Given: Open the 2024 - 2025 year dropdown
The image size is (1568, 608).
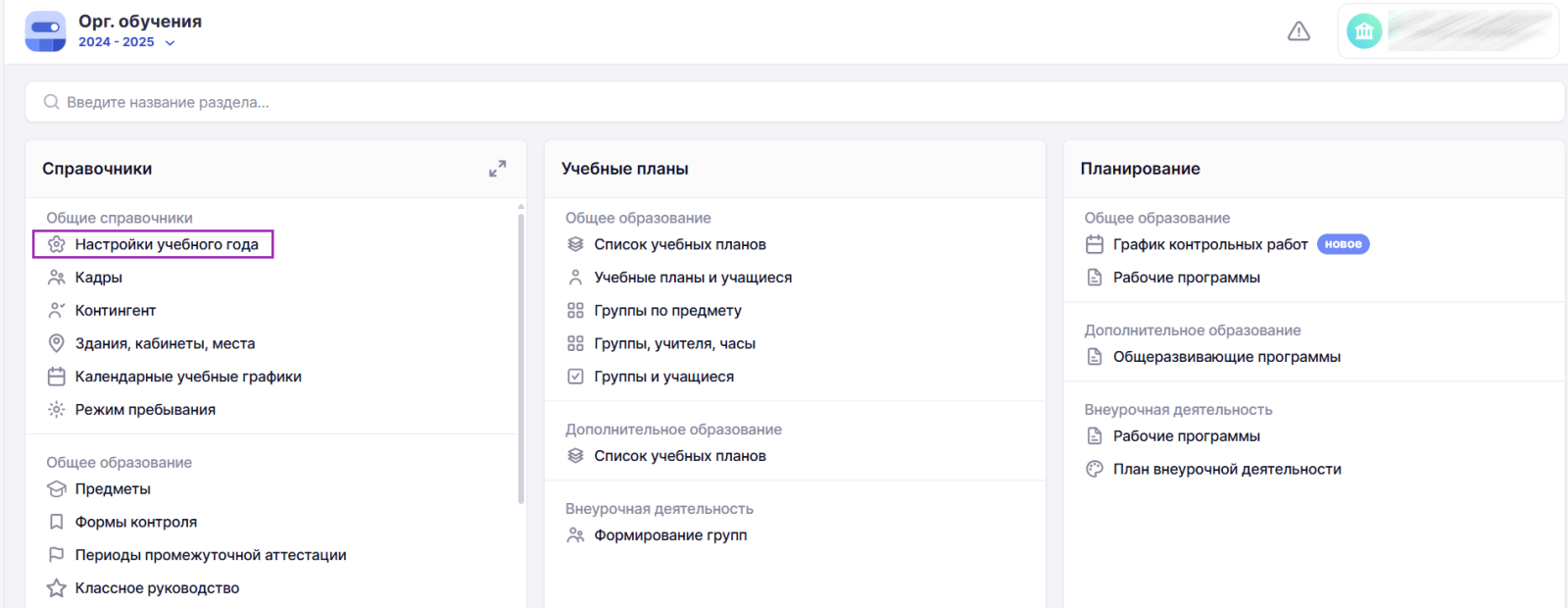Looking at the screenshot, I should tap(126, 42).
